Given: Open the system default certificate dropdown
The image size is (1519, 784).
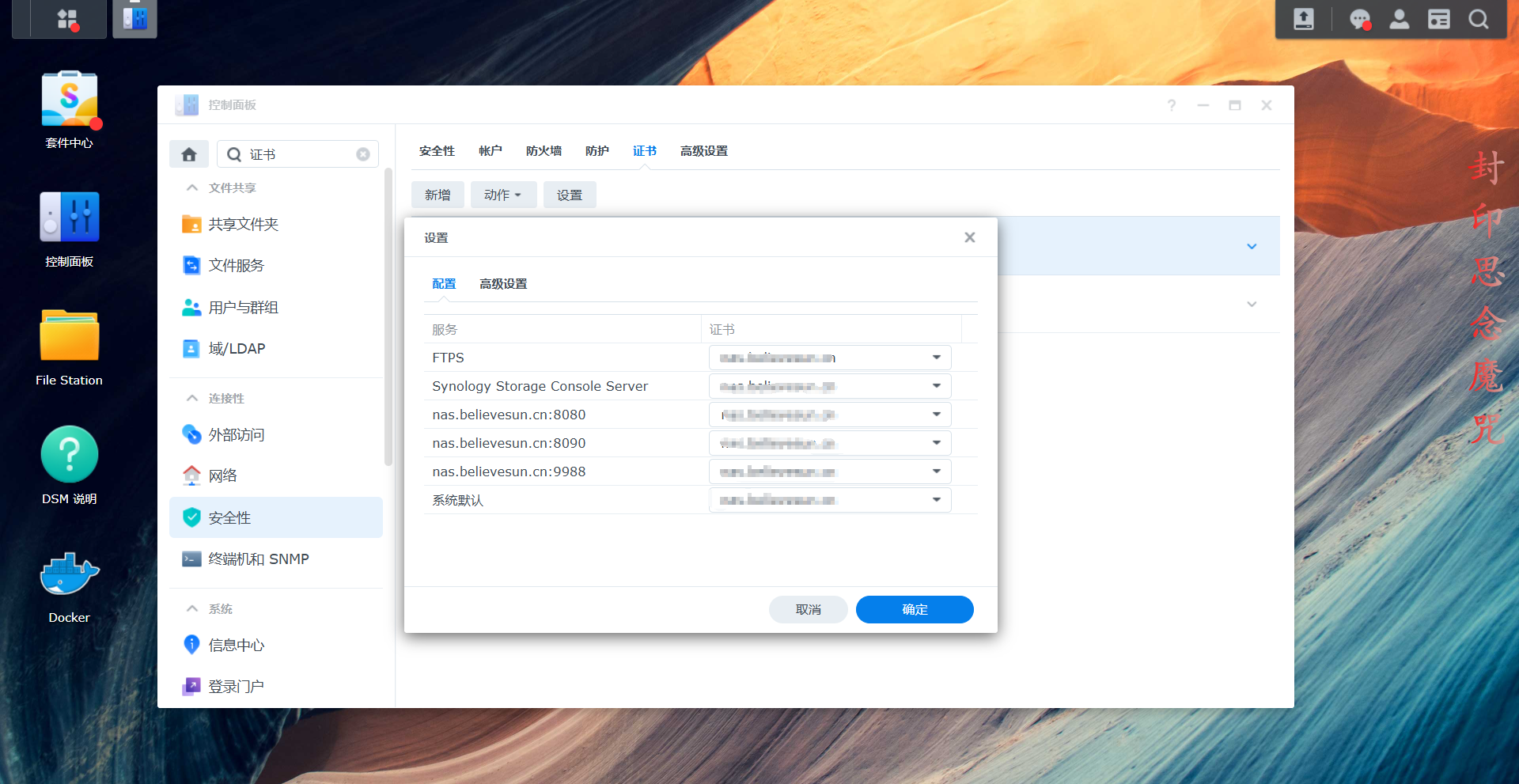Looking at the screenshot, I should point(830,500).
